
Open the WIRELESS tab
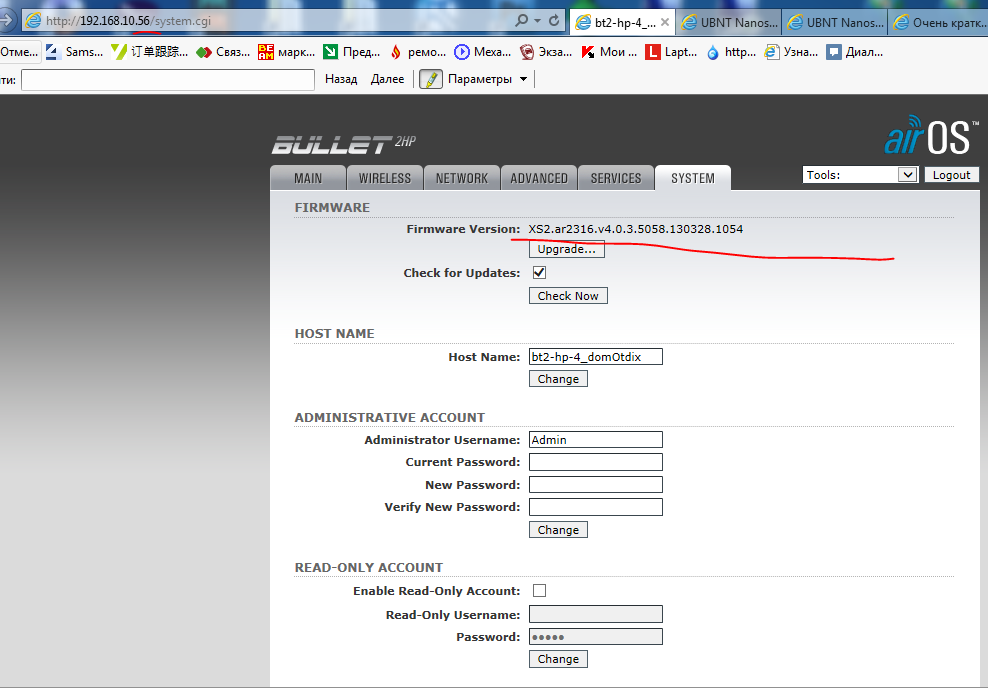click(x=385, y=178)
